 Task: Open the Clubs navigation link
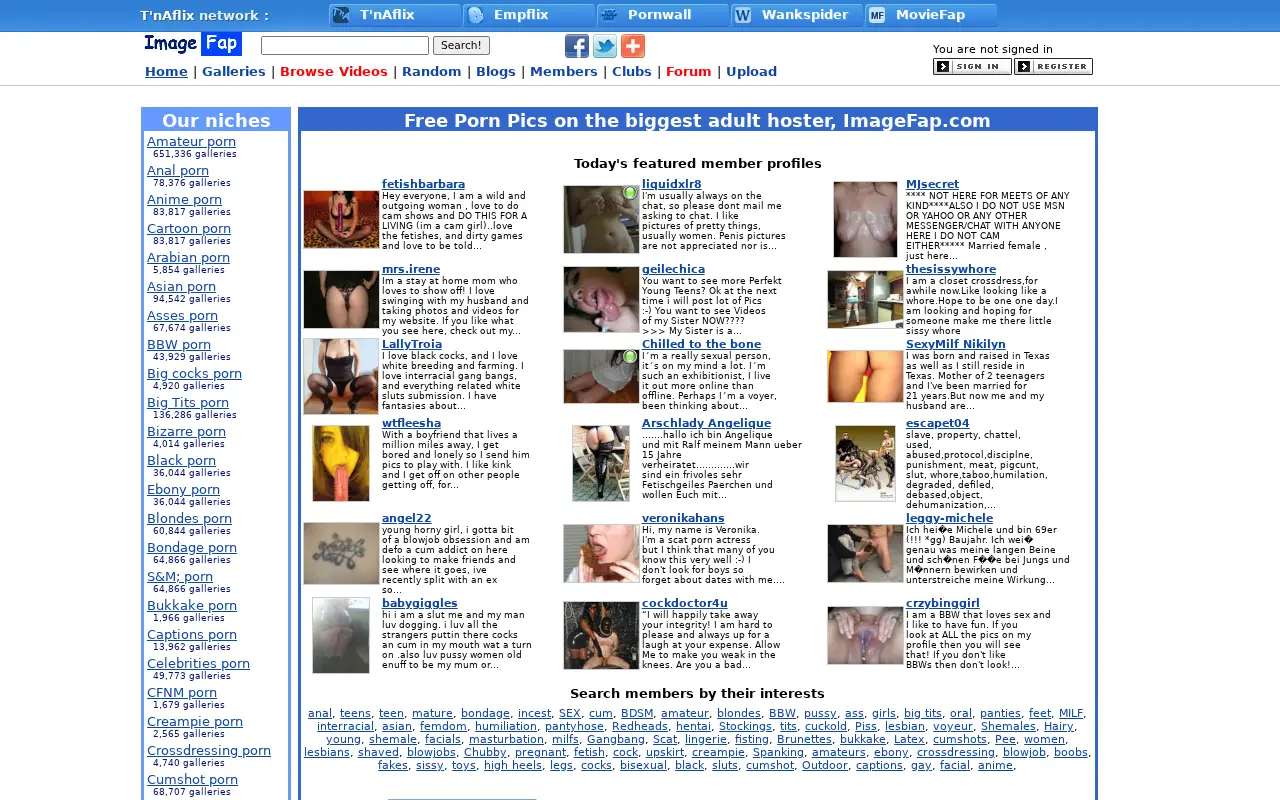(632, 72)
